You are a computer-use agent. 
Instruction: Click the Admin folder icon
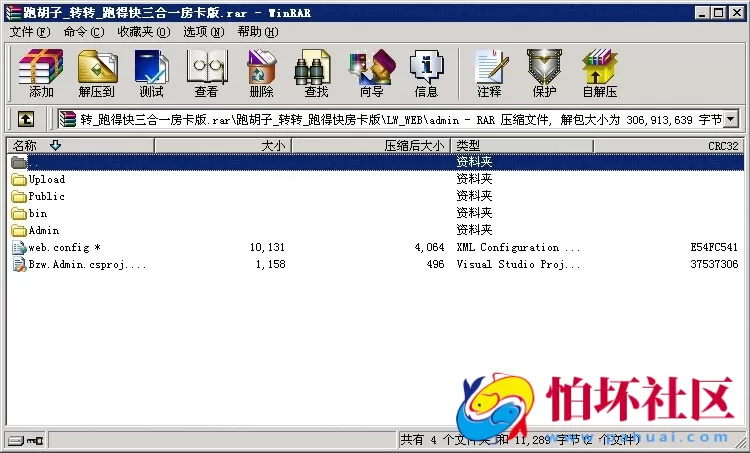19,231
